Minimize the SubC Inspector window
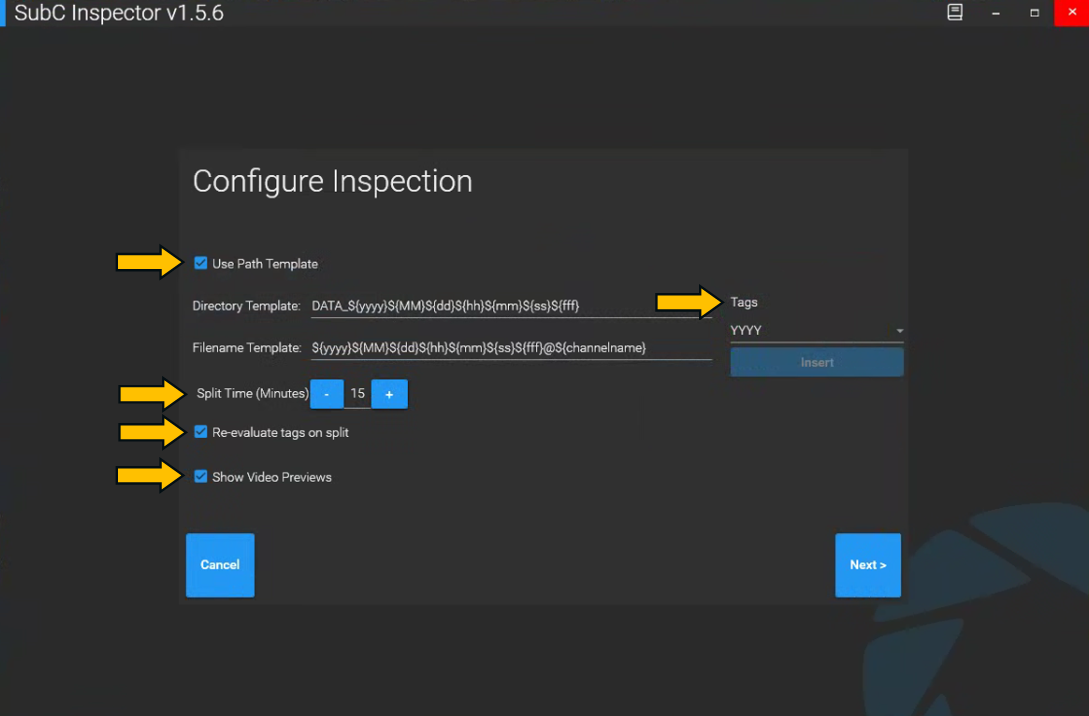The height and width of the screenshot is (716, 1089). click(996, 13)
